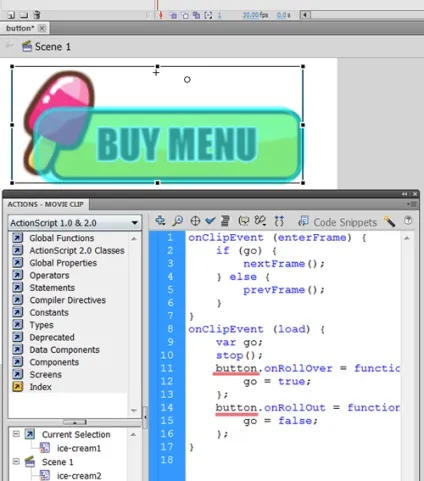The width and height of the screenshot is (424, 481).
Task: Click timeline scroll left arrow
Action: point(305,15)
